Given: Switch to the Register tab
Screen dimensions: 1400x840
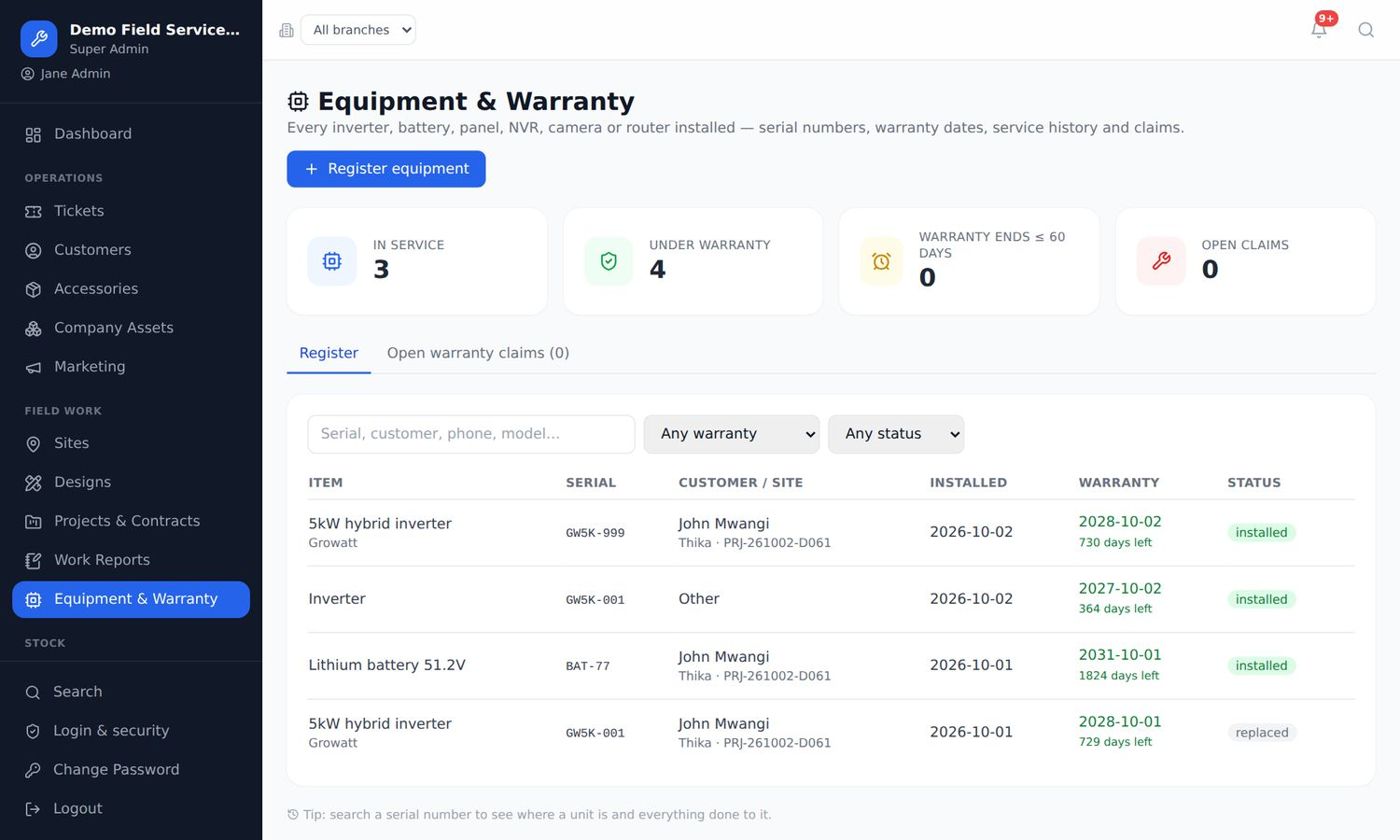Looking at the screenshot, I should [329, 353].
